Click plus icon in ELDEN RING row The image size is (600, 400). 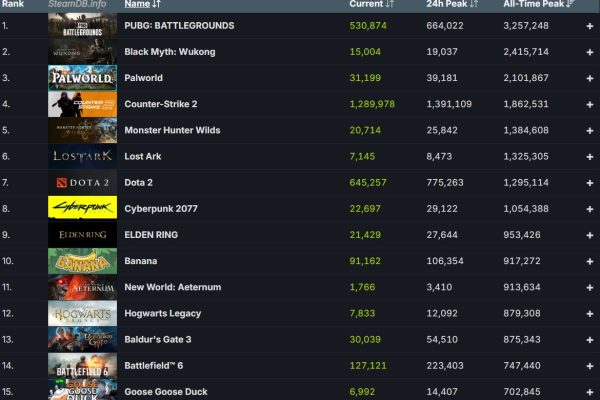coord(589,235)
